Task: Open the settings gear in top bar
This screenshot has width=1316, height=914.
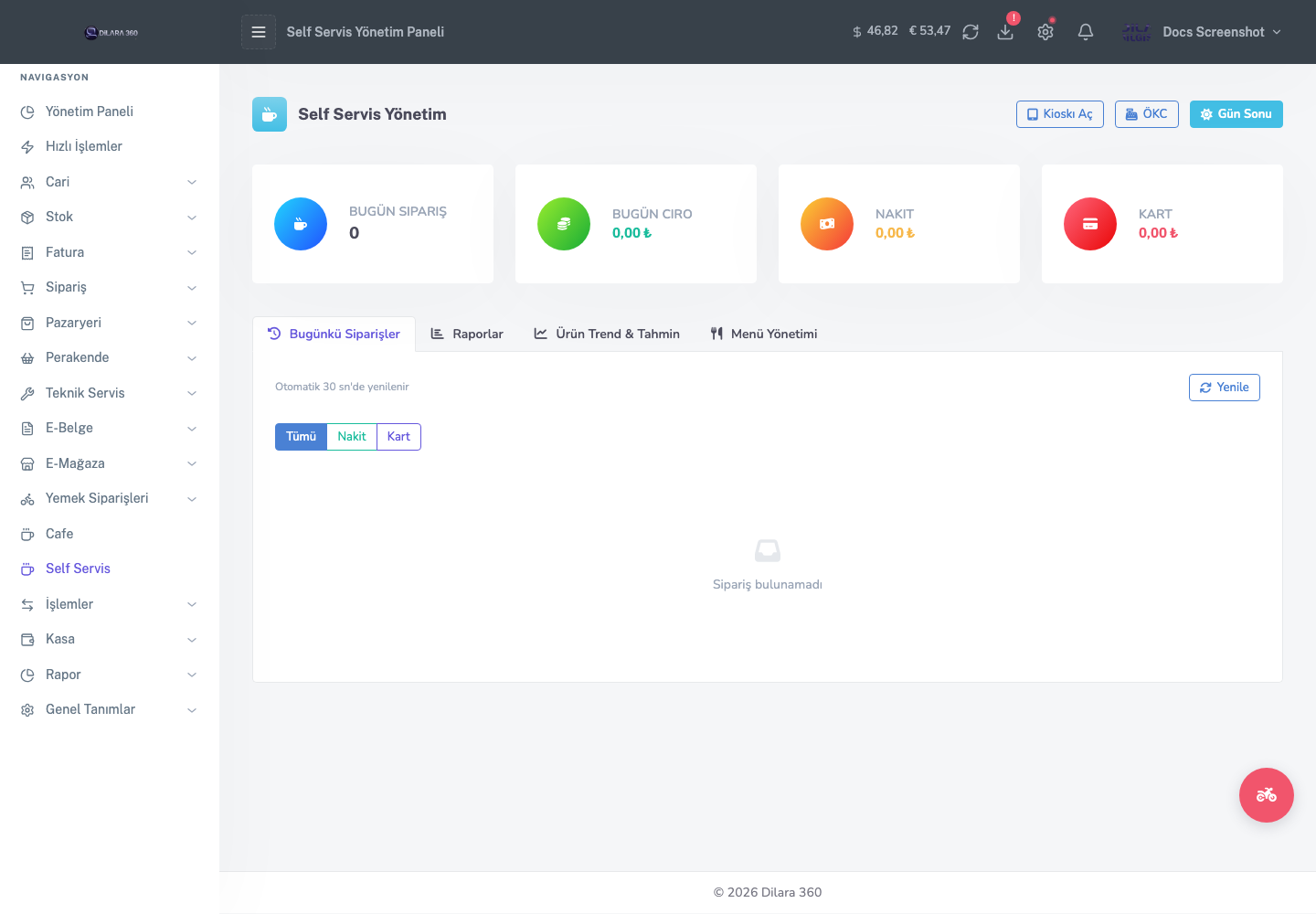Action: pyautogui.click(x=1045, y=32)
